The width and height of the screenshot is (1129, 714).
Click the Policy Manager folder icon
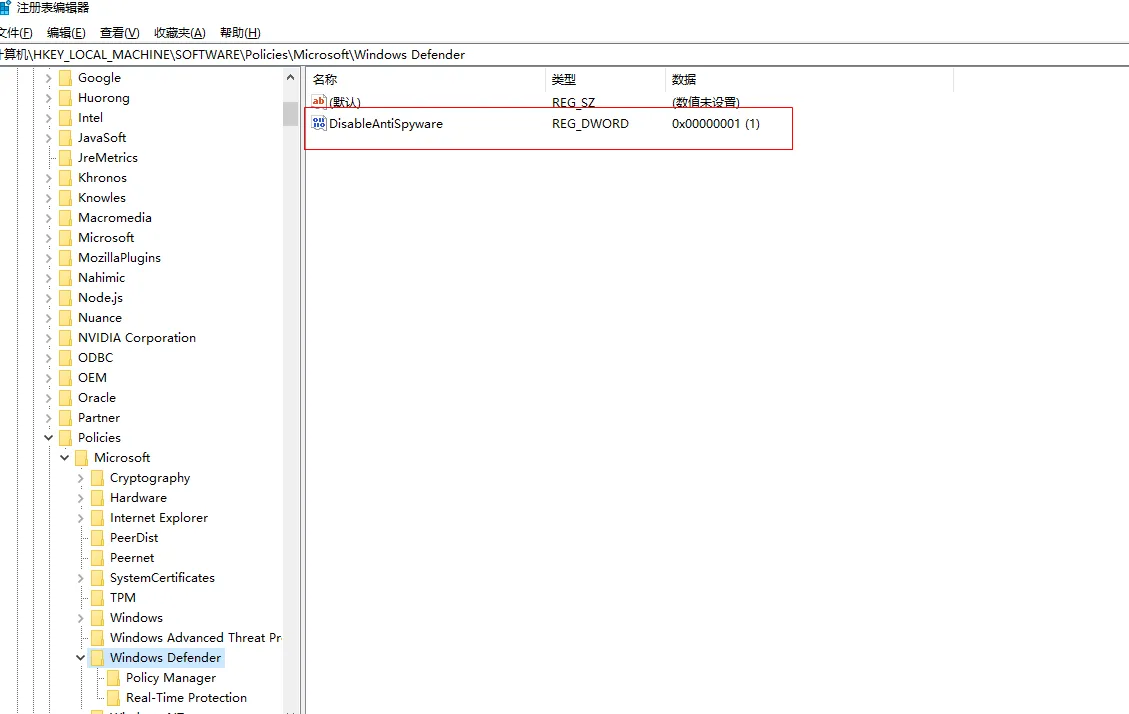tap(113, 678)
